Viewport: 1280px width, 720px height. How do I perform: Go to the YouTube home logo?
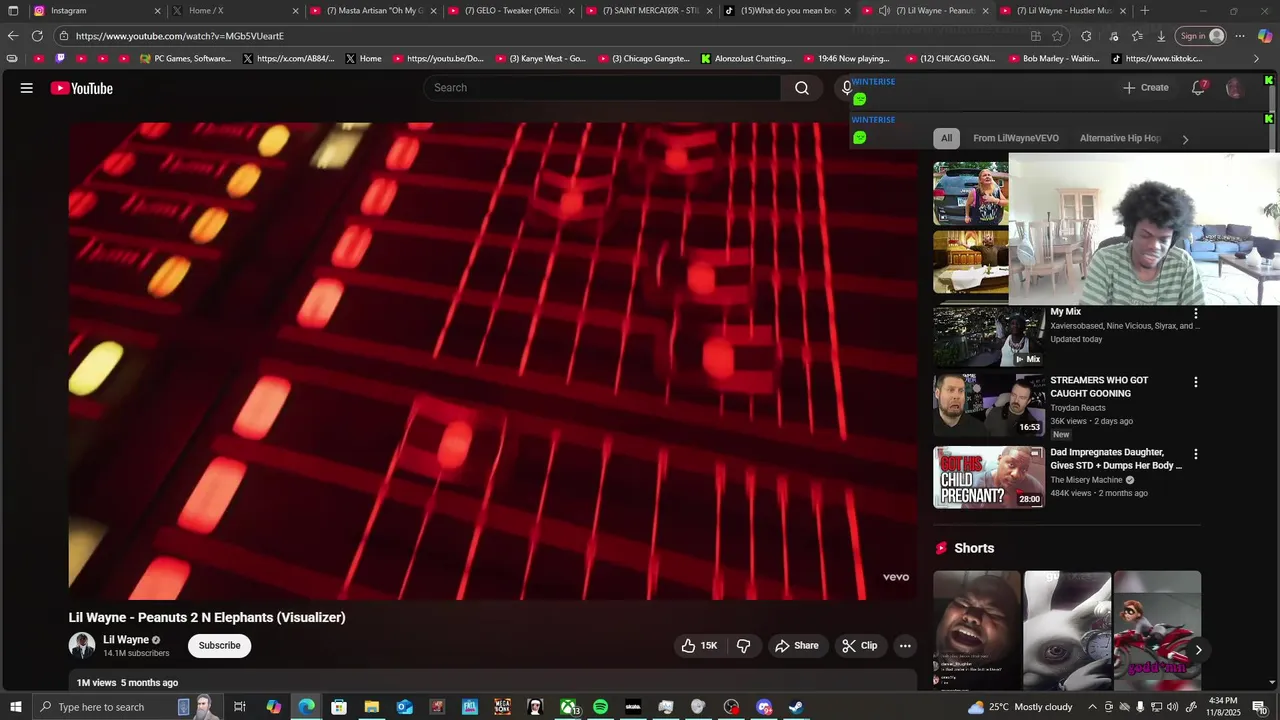[82, 88]
